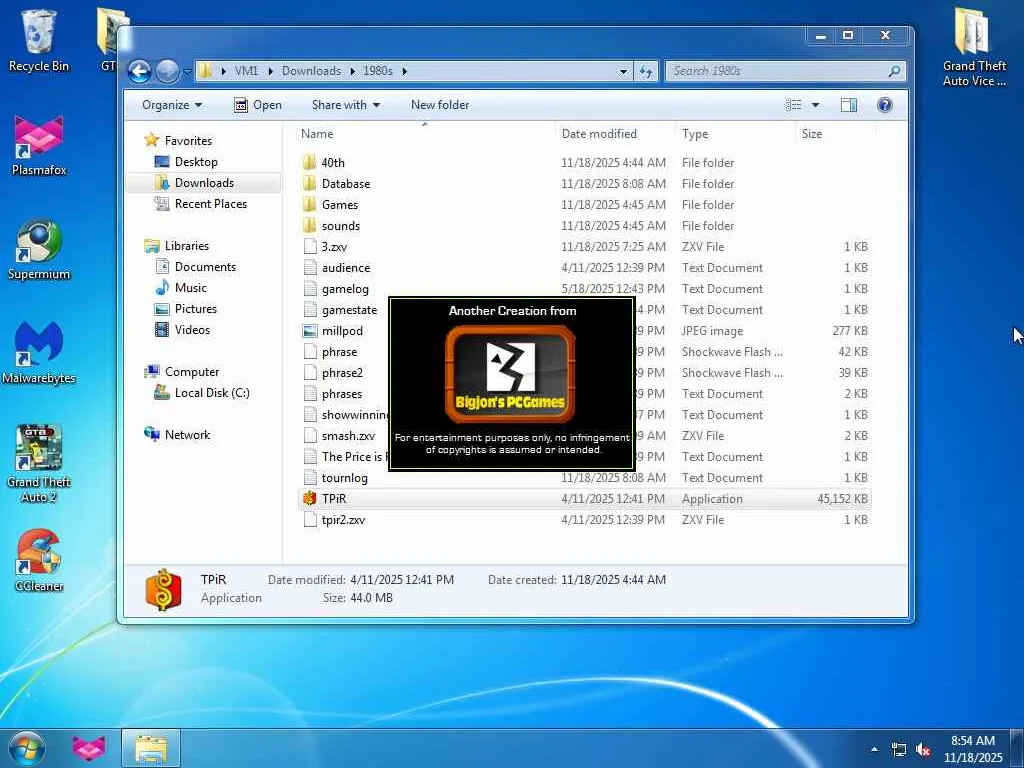Select Music library
The image size is (1024, 768).
191,287
